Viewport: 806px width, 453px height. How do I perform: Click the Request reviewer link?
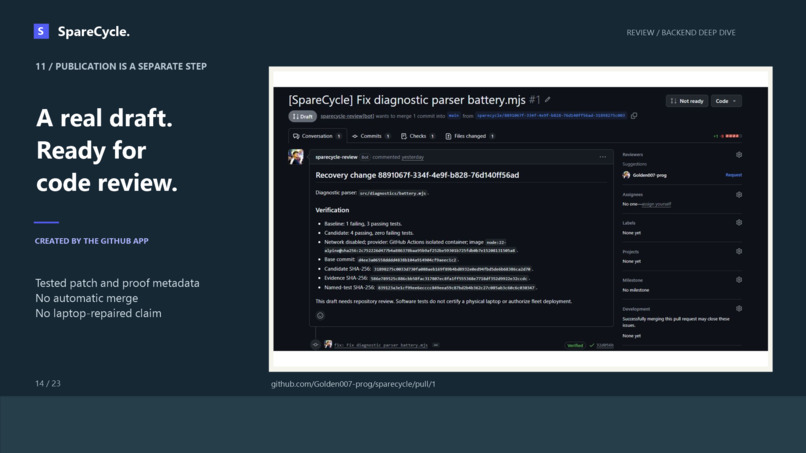pyautogui.click(x=734, y=175)
